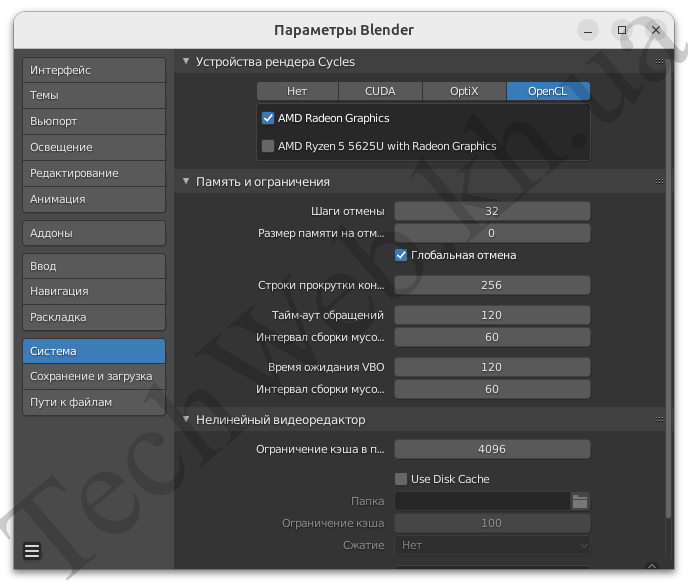
Task: Maximize the Параметры Blender window
Action: pyautogui.click(x=622, y=30)
